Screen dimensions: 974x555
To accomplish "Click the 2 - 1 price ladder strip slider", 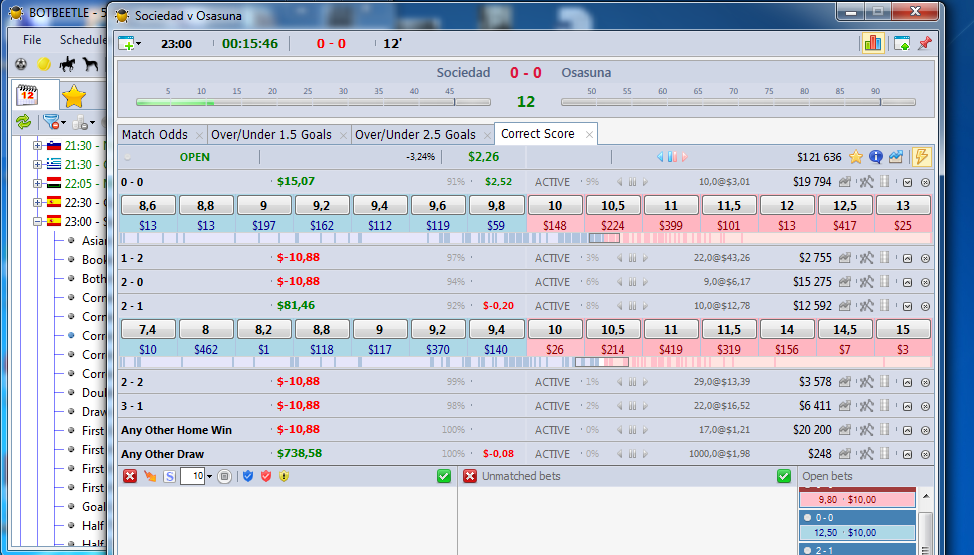I will click(x=601, y=362).
